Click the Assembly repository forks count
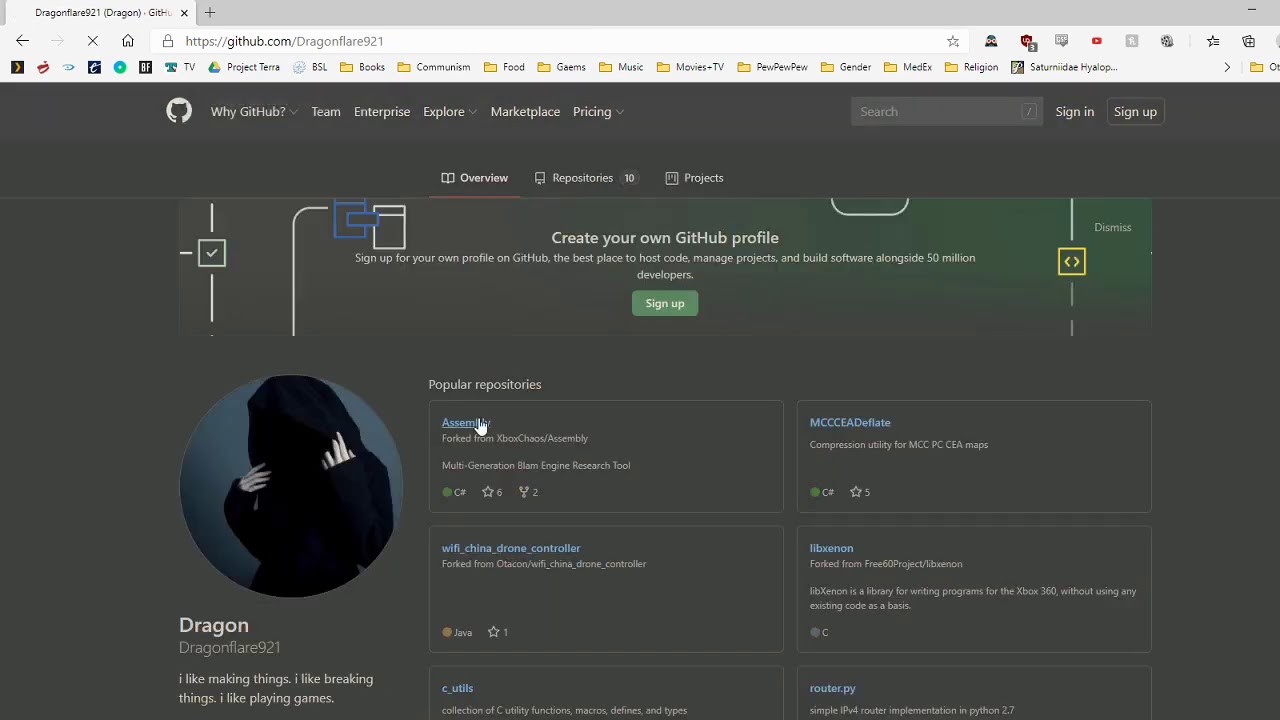 tap(528, 492)
